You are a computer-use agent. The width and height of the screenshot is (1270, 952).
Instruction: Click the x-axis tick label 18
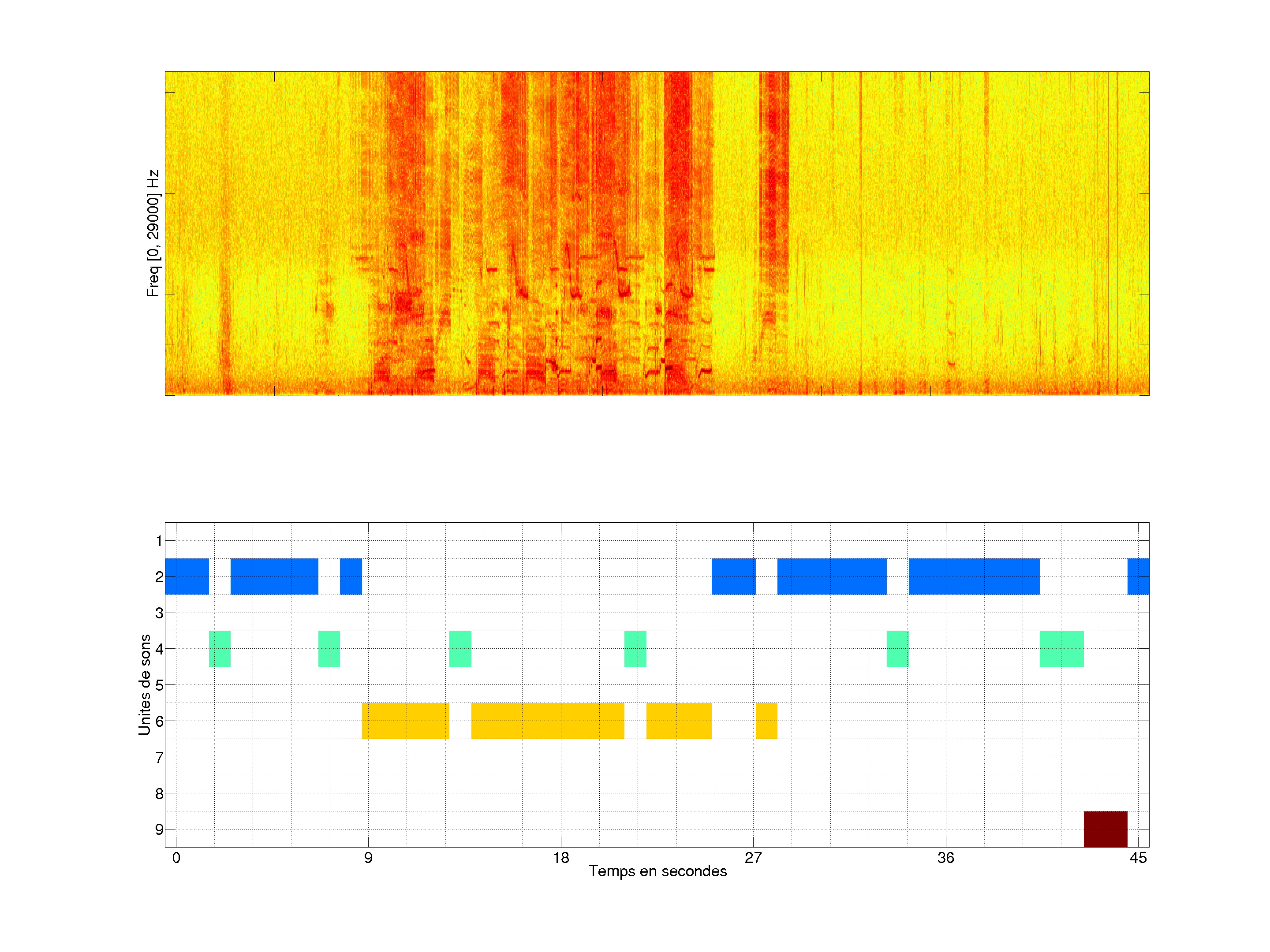561,858
